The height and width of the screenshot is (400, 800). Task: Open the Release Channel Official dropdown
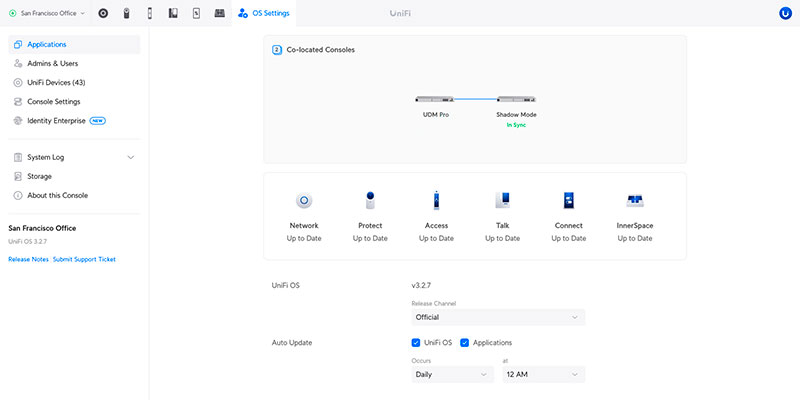(498, 317)
